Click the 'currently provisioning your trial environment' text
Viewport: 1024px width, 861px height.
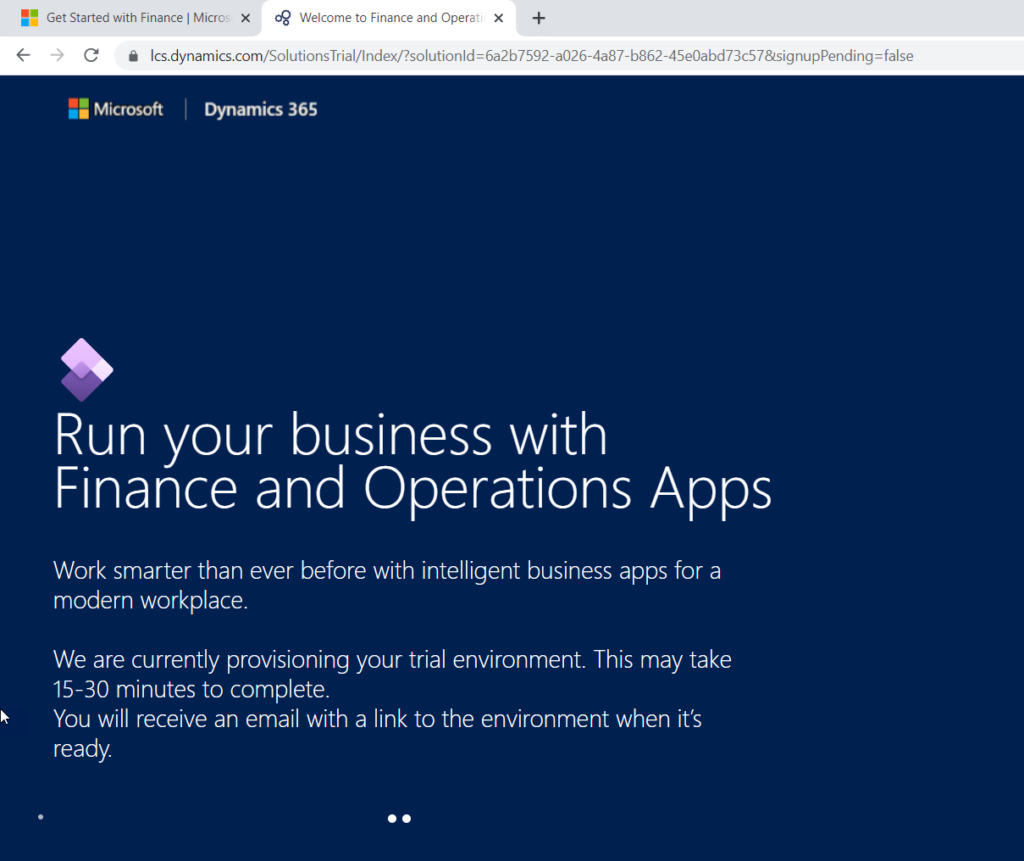coord(358,660)
